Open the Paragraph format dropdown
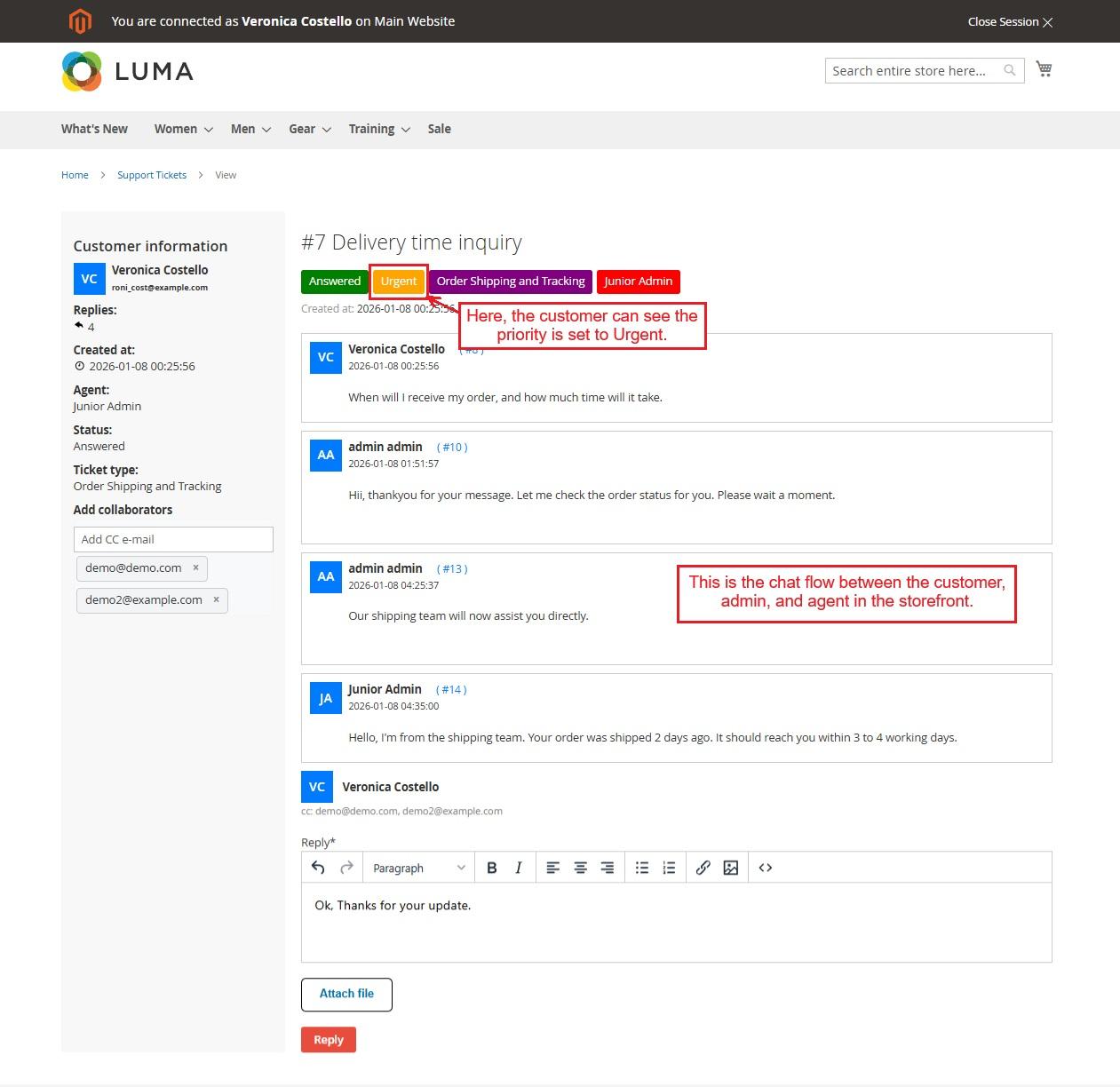 coord(418,868)
